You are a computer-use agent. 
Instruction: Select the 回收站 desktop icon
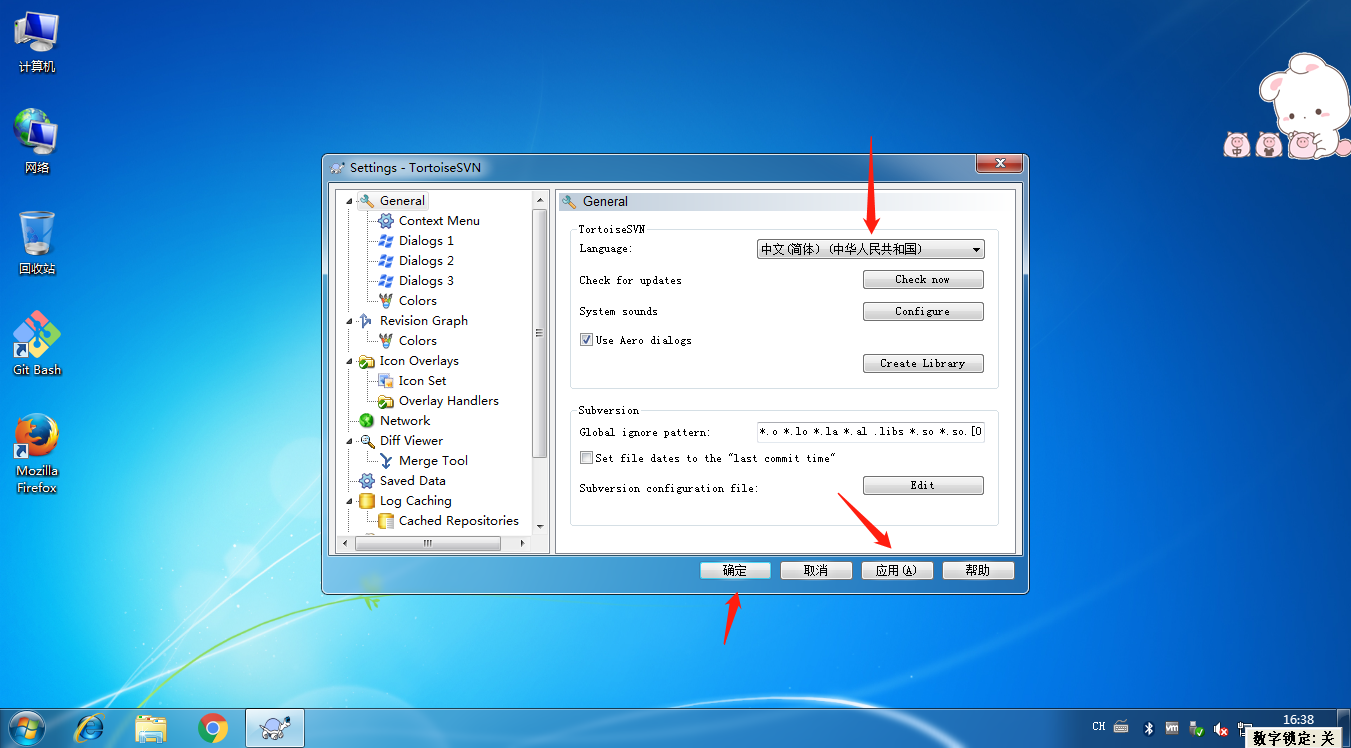37,242
